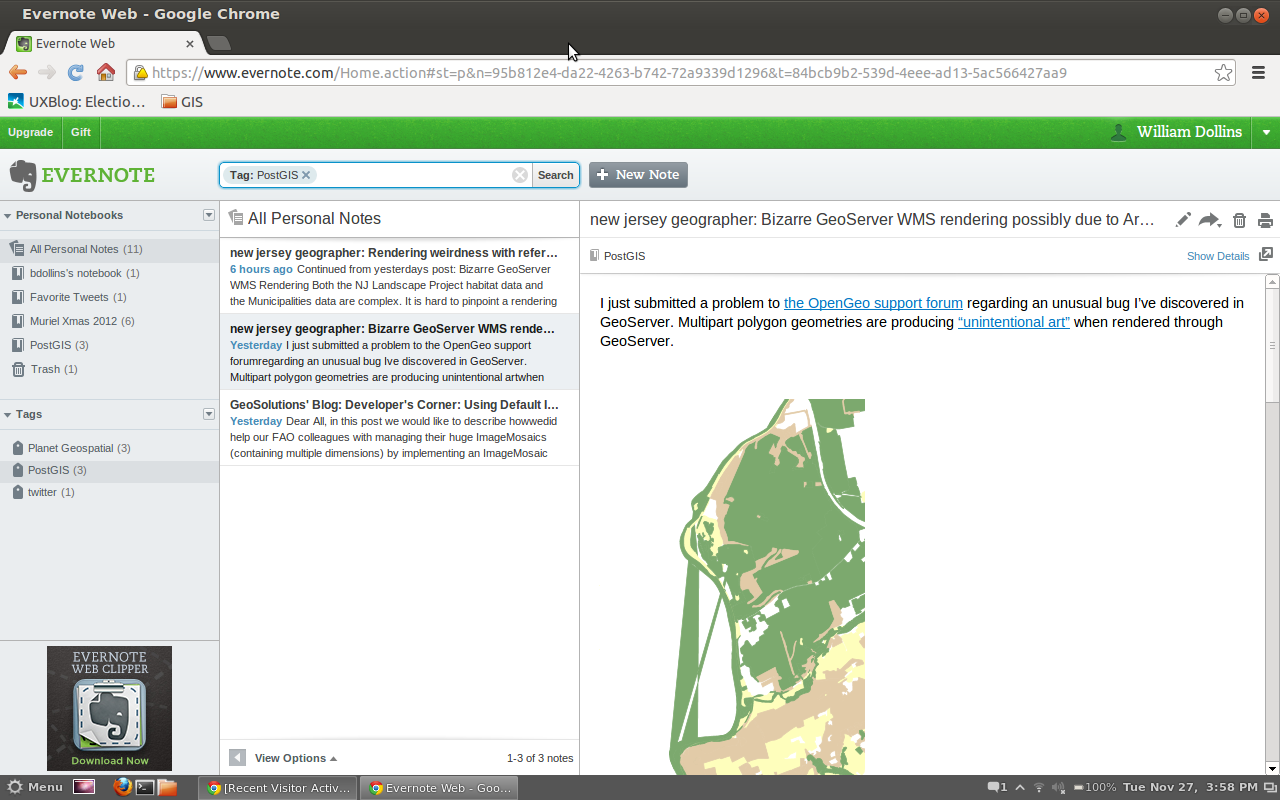Open bdollins's notebook
The width and height of the screenshot is (1280, 800).
pyautogui.click(x=109, y=273)
